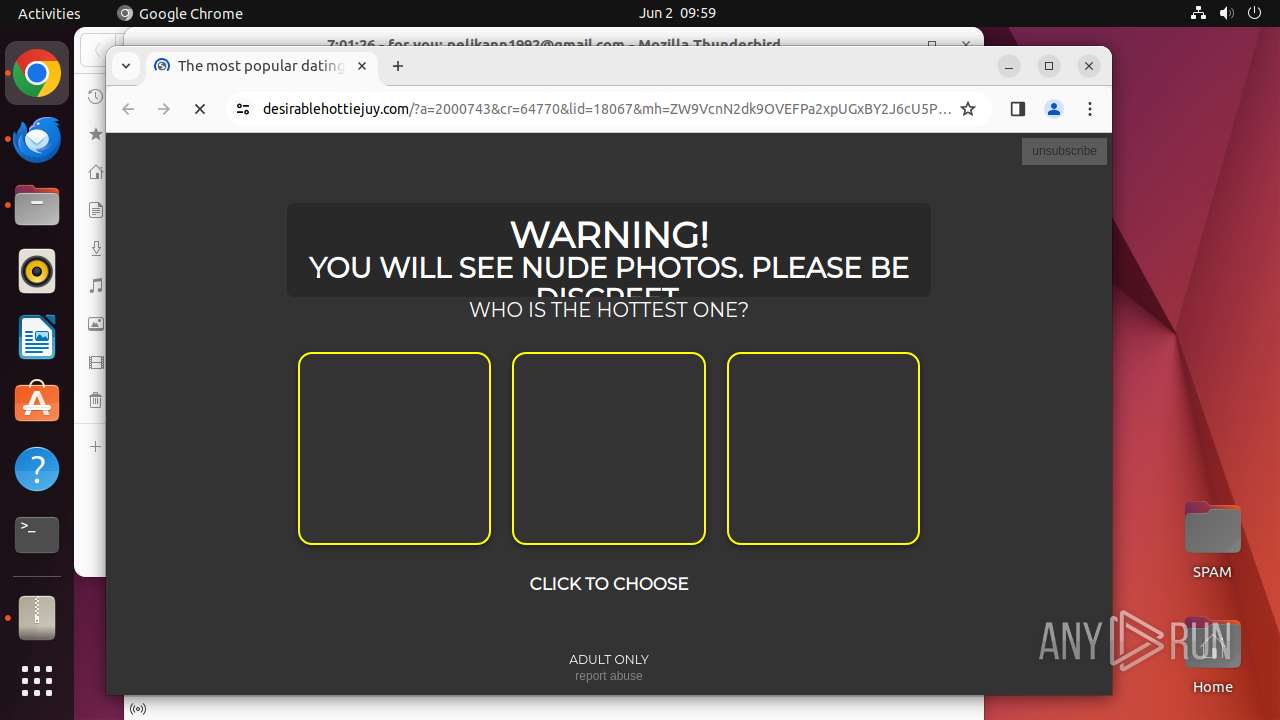Click Thunderbird status bar connection icon
This screenshot has height=720, width=1280.
[x=138, y=709]
